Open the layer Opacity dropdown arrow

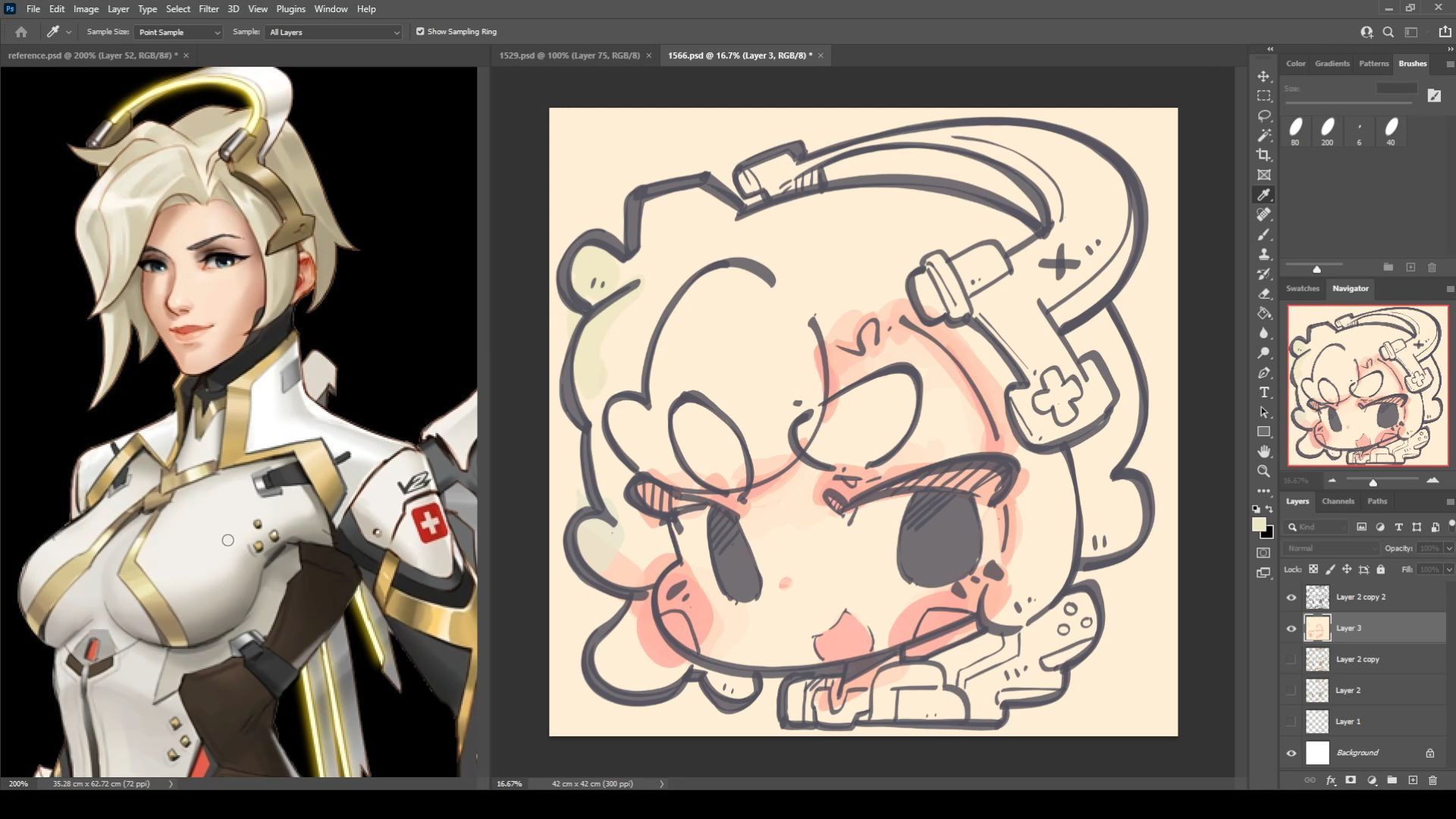pos(1449,548)
